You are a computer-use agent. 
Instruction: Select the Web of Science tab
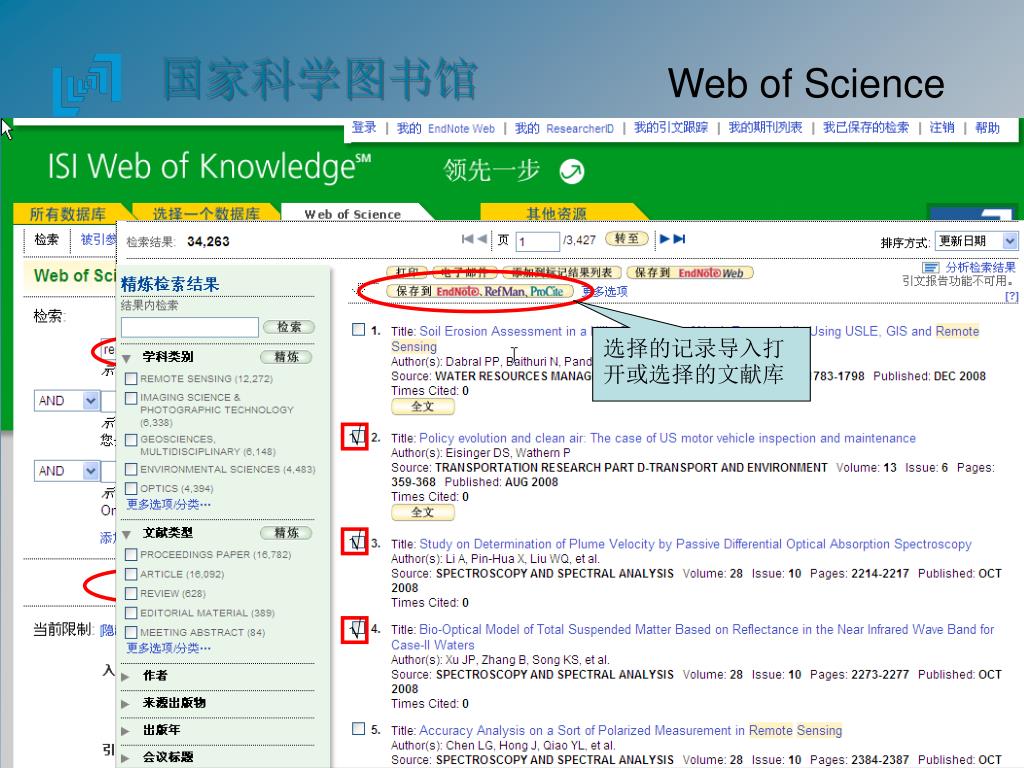coord(353,214)
